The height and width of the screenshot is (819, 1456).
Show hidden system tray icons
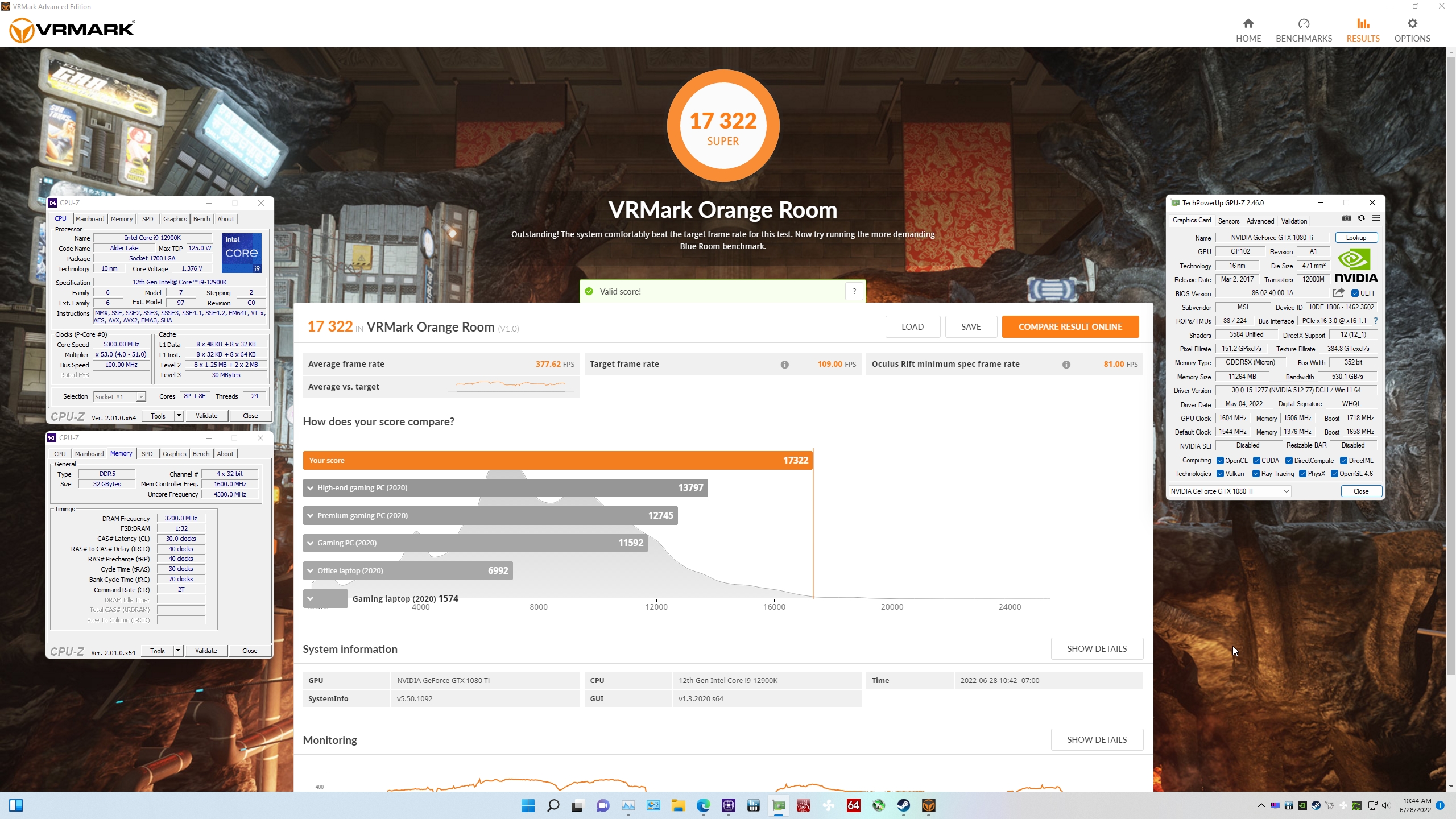1261,805
